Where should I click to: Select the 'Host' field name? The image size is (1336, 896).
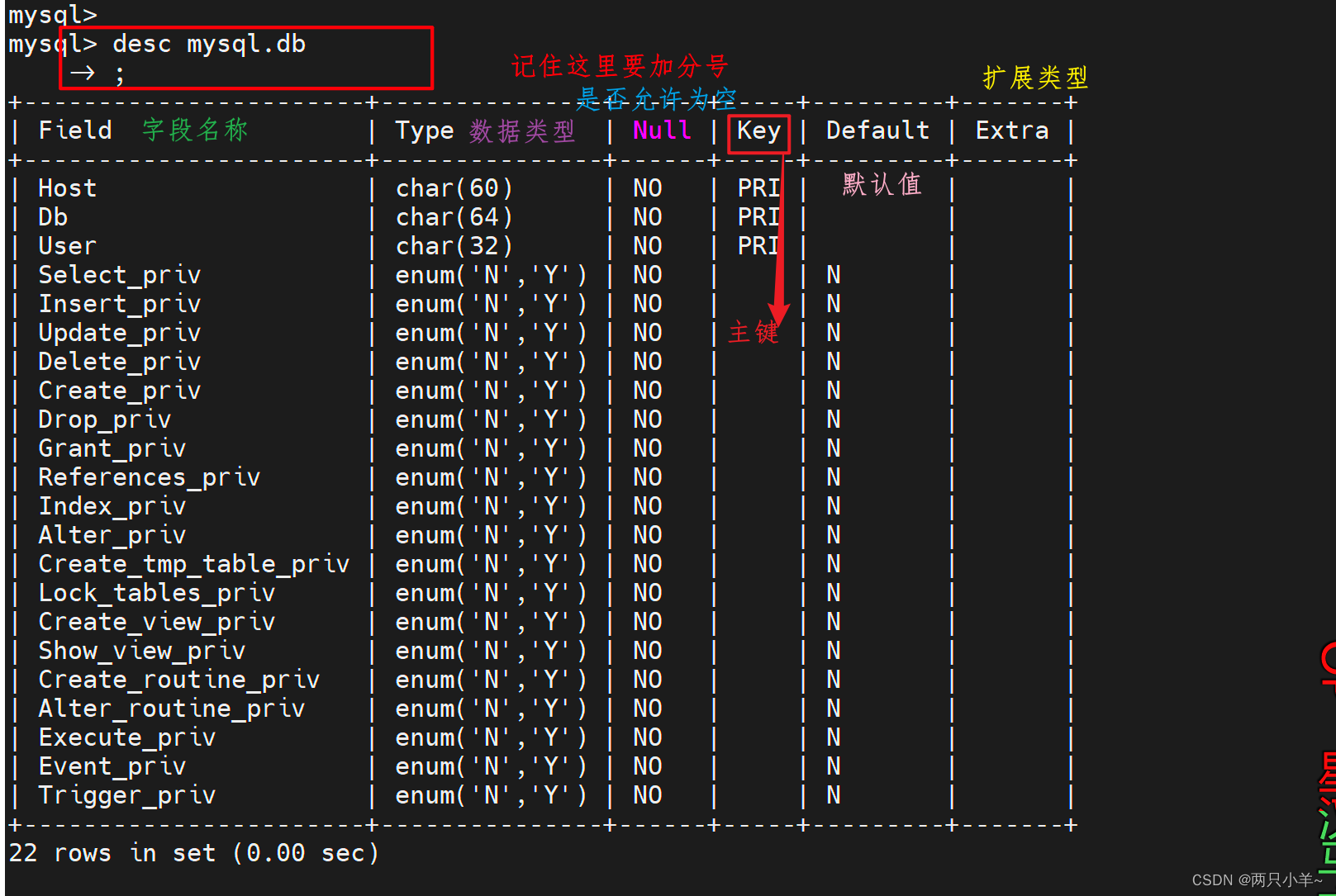tap(67, 188)
